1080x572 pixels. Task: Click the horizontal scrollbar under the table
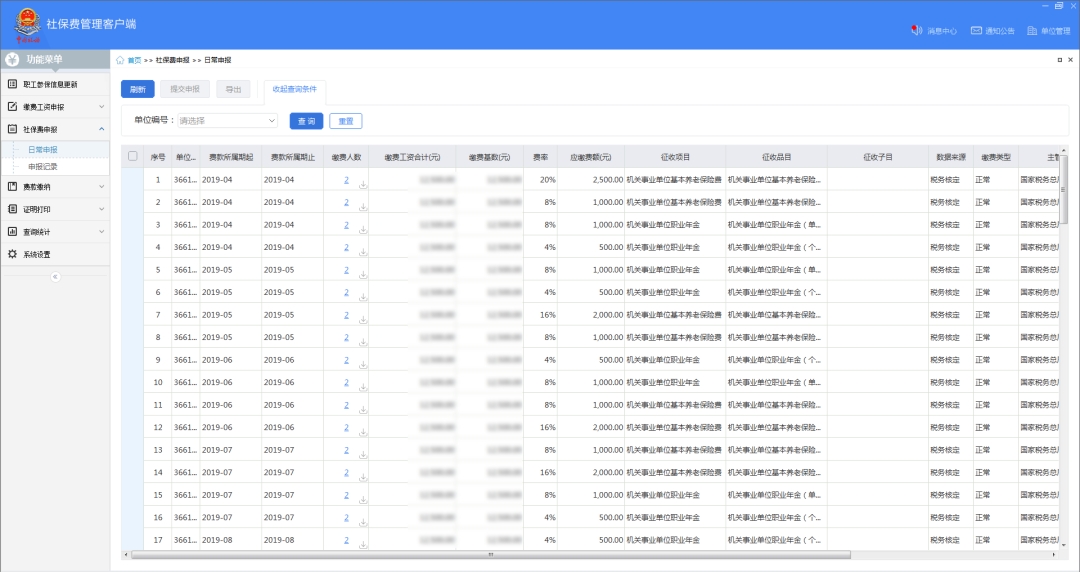(490, 554)
